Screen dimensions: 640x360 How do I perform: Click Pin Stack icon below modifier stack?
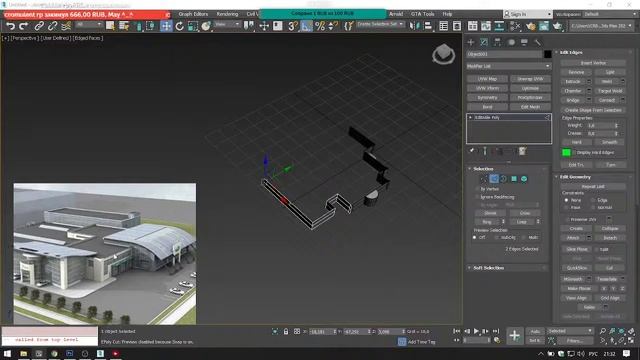pyautogui.click(x=472, y=151)
